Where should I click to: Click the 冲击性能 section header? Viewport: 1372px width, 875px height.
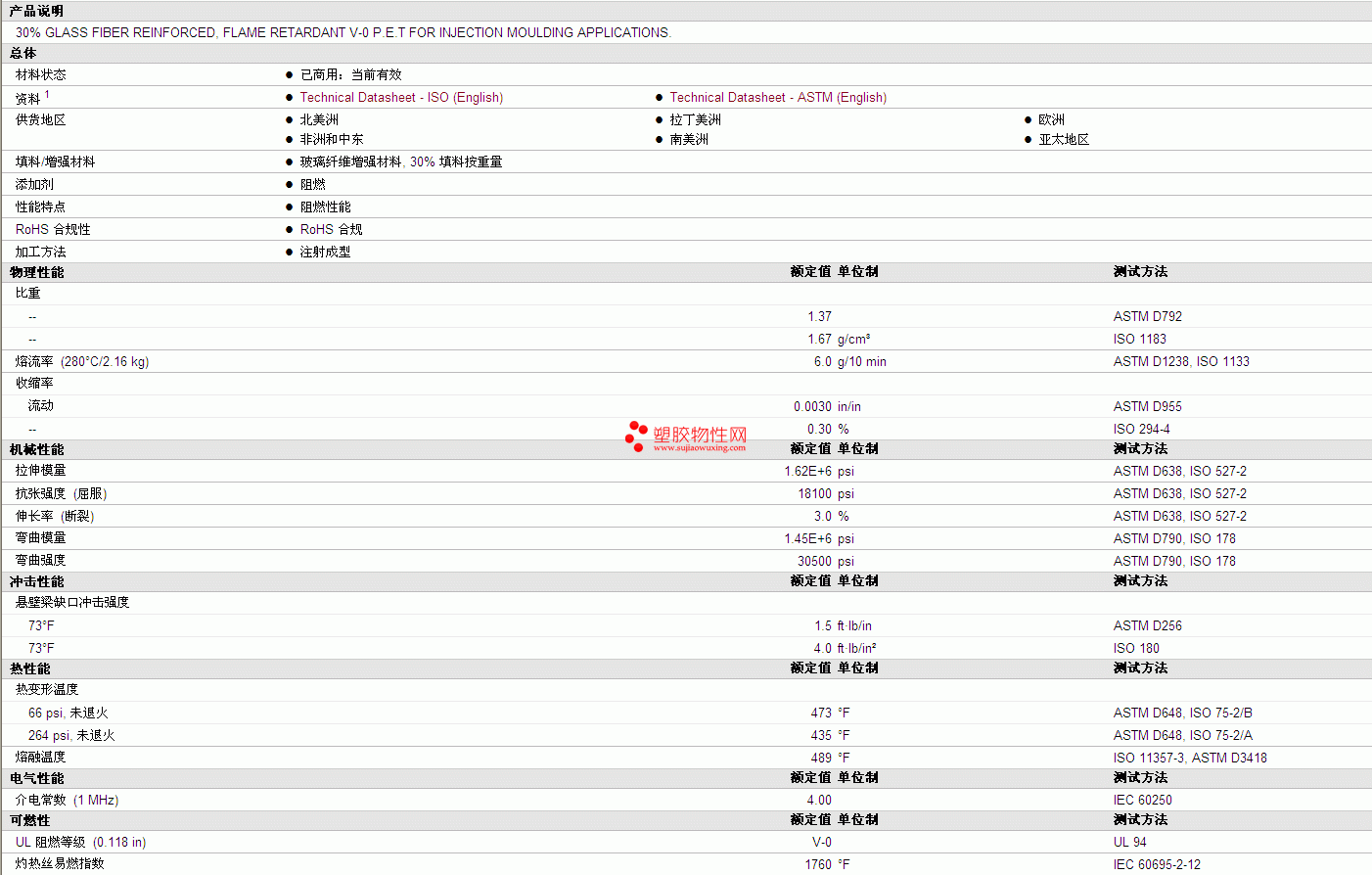37,581
